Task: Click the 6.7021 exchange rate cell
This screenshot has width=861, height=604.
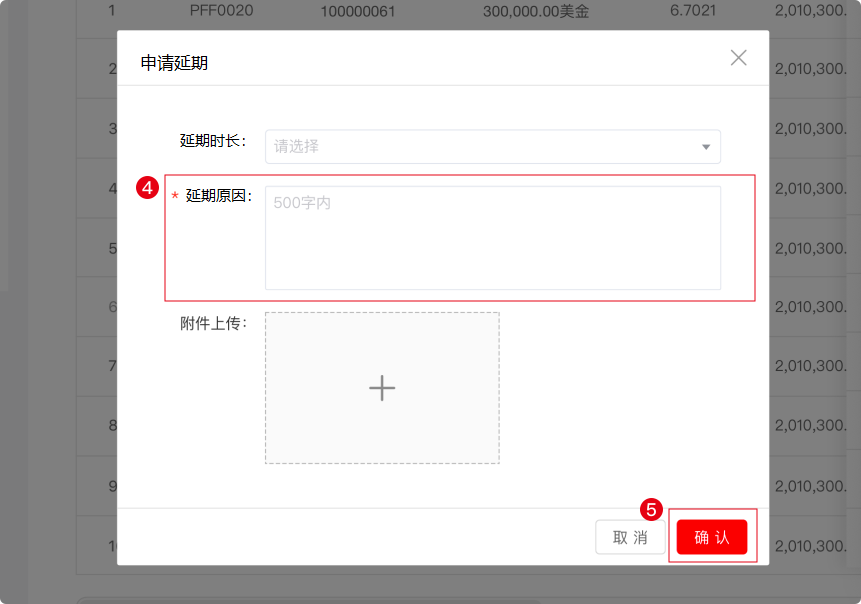Action: click(693, 10)
